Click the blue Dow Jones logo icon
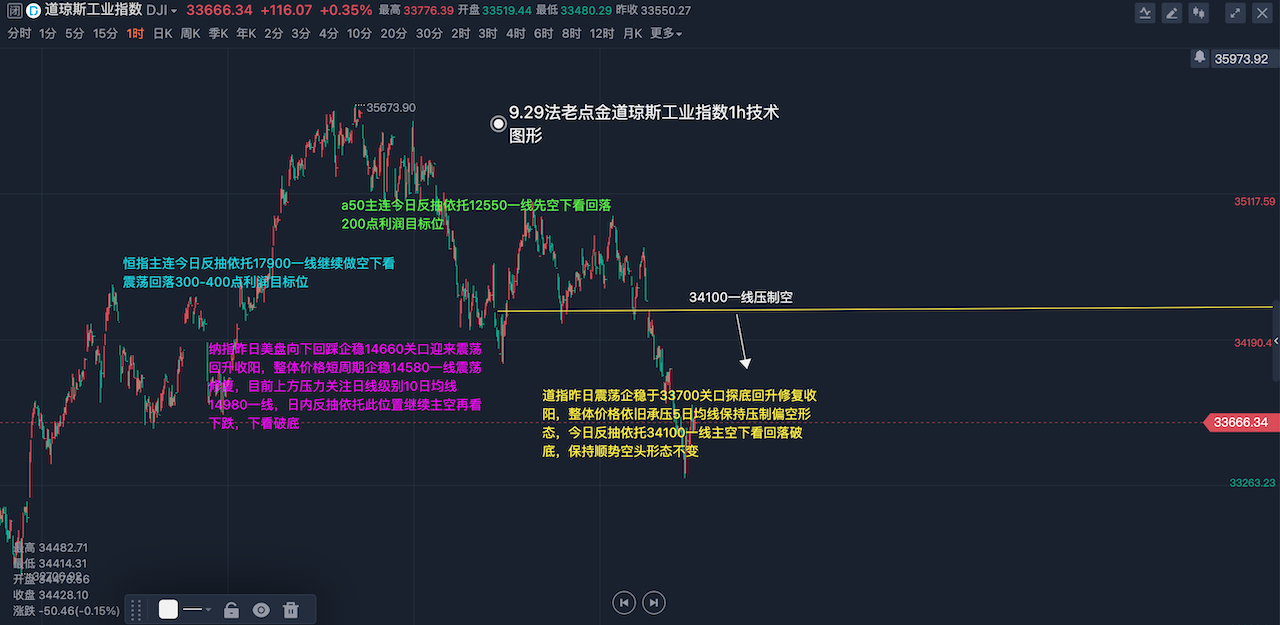Image resolution: width=1280 pixels, height=625 pixels. [x=32, y=11]
